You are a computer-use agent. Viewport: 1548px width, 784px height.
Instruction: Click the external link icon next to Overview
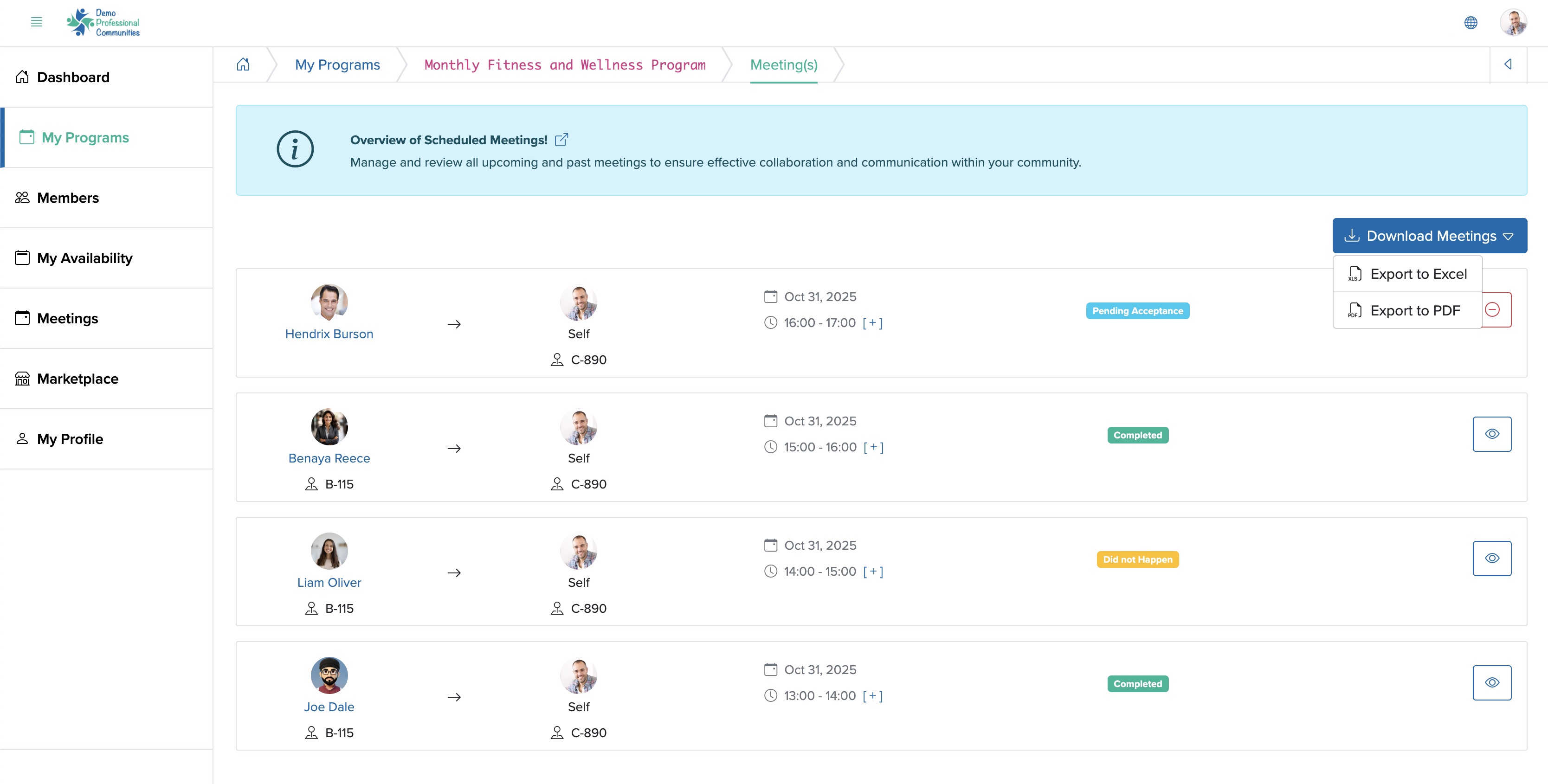pyautogui.click(x=562, y=139)
